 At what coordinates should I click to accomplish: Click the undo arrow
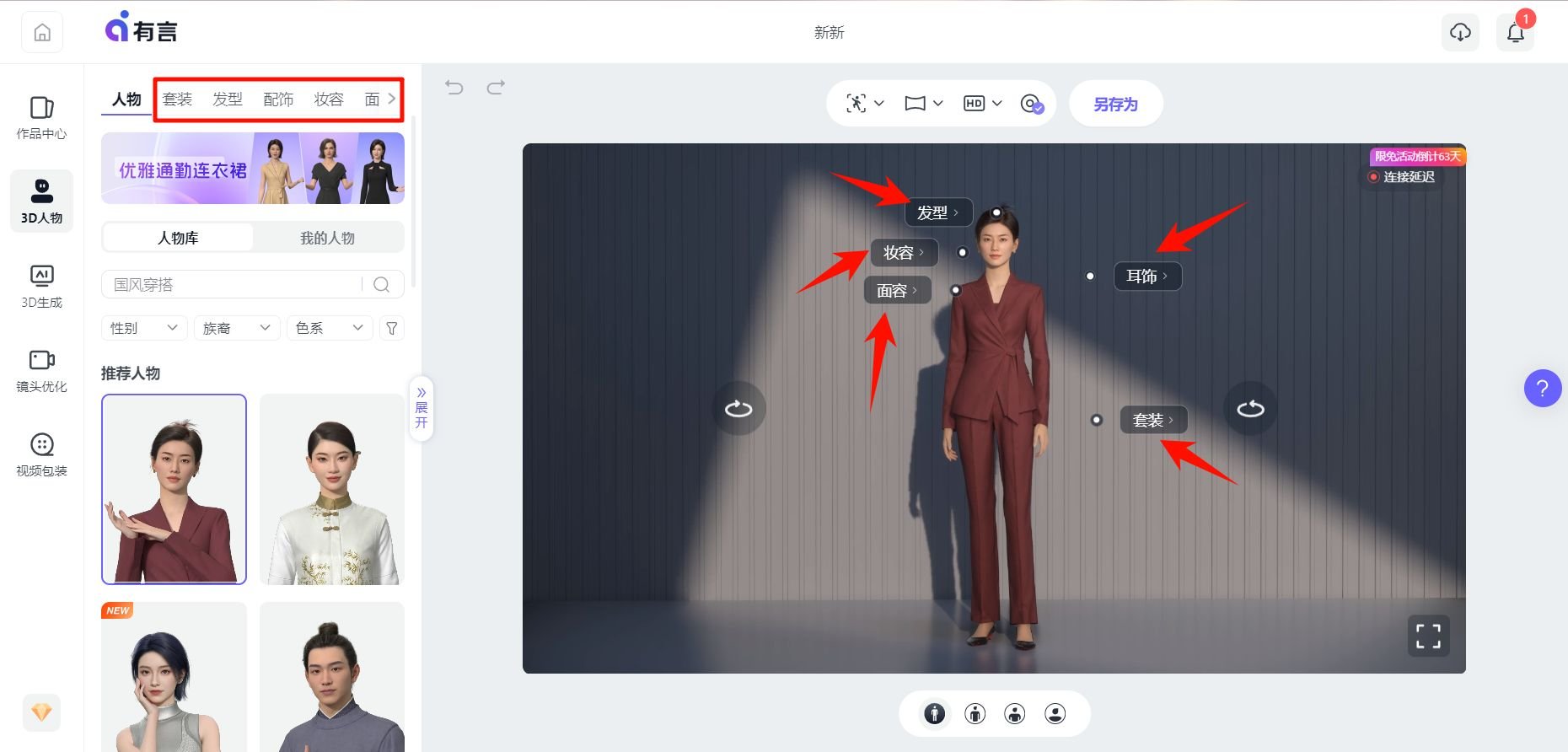[454, 87]
